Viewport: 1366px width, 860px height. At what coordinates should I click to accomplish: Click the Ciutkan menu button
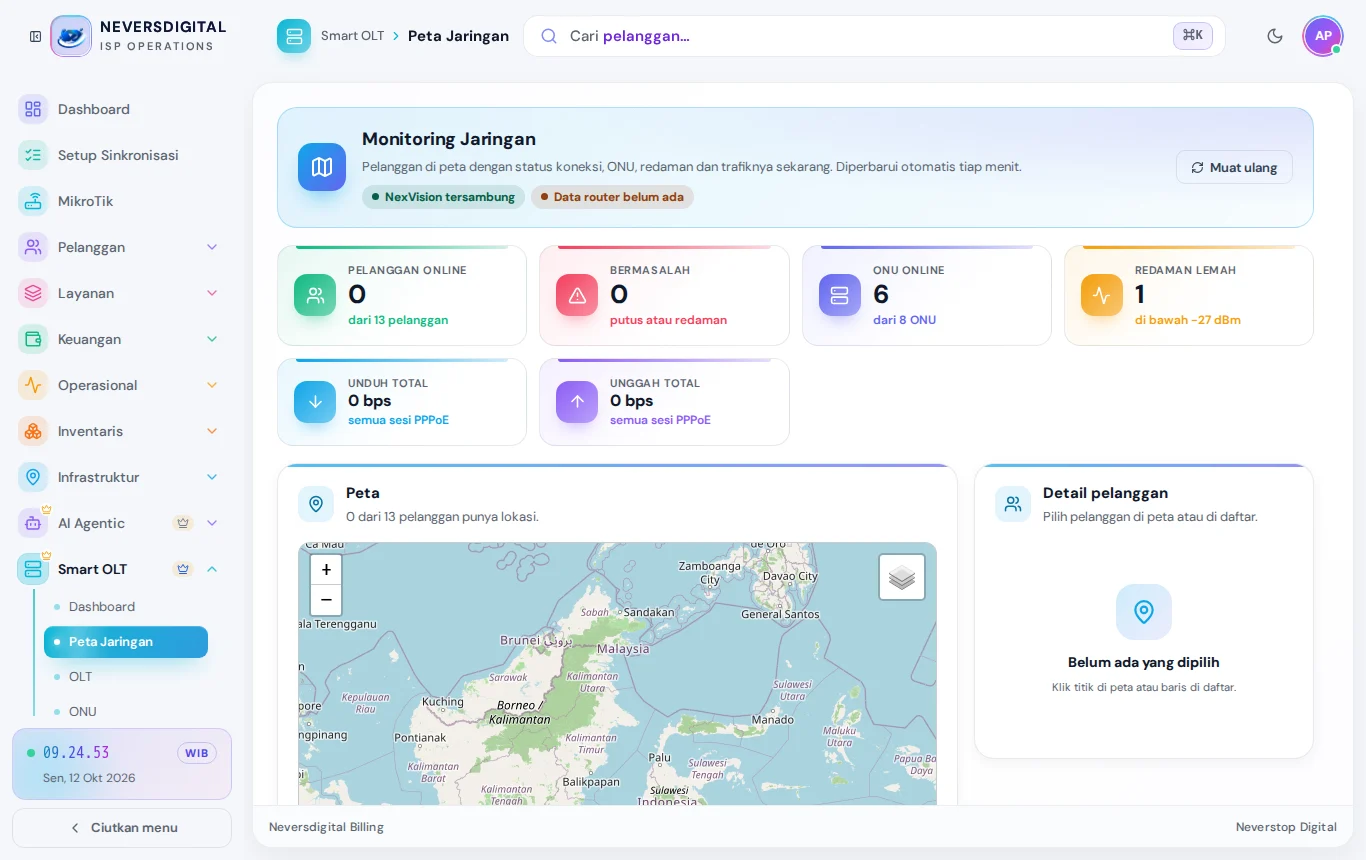tap(122, 828)
